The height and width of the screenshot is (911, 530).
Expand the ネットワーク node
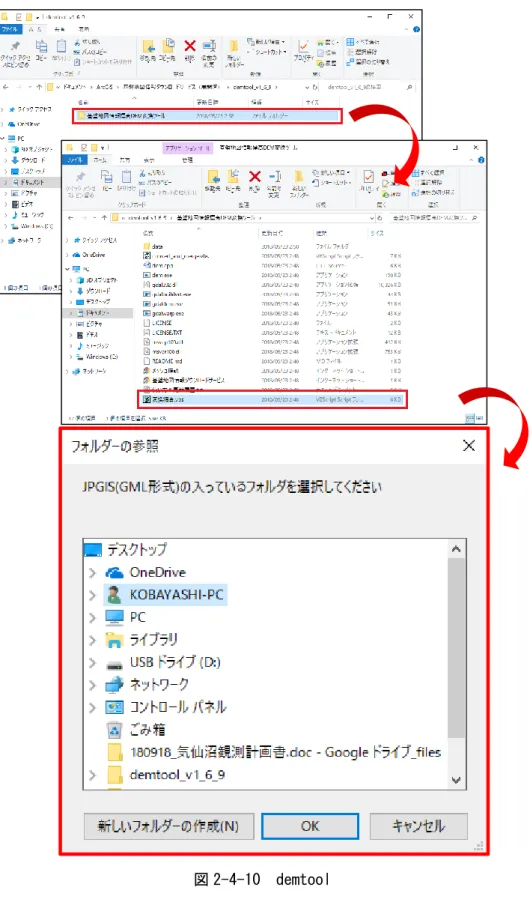pyautogui.click(x=92, y=685)
